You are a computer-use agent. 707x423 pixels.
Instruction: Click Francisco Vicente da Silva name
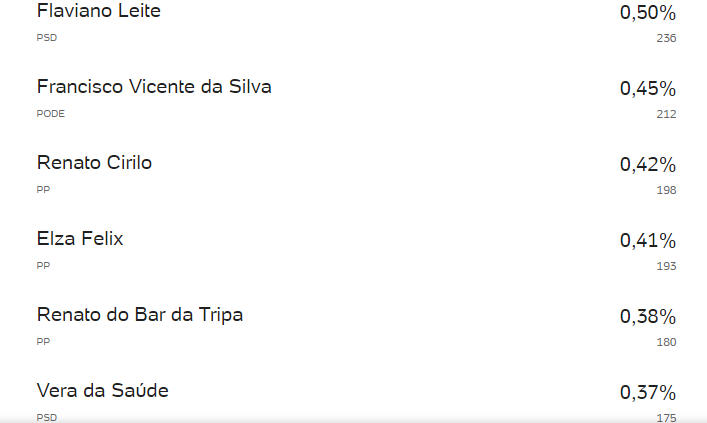(154, 87)
